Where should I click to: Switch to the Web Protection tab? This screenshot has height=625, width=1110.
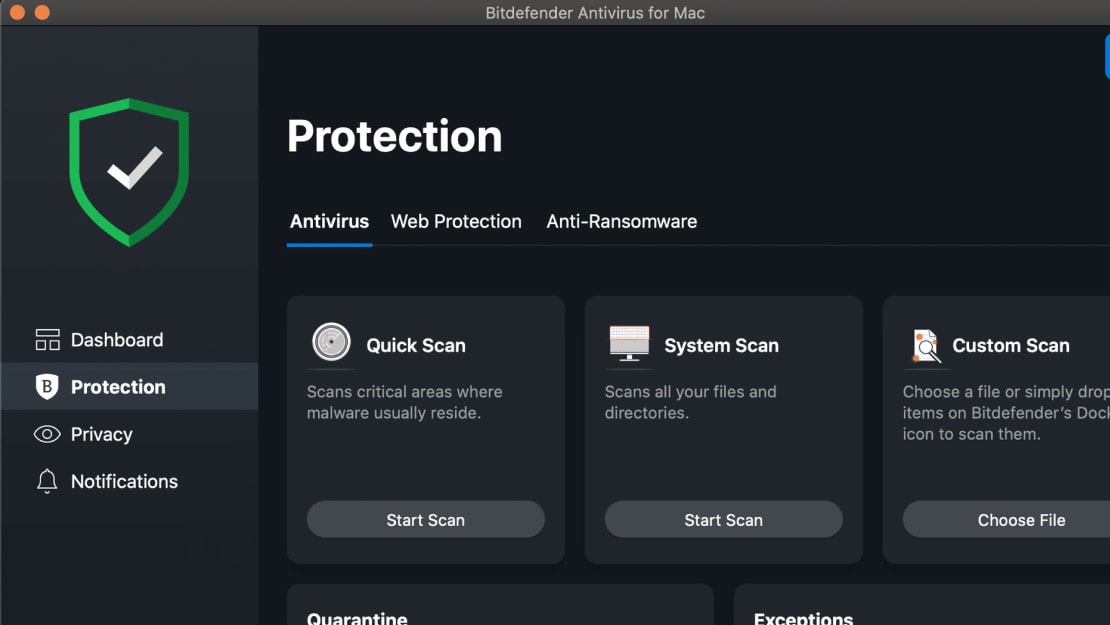pyautogui.click(x=456, y=222)
